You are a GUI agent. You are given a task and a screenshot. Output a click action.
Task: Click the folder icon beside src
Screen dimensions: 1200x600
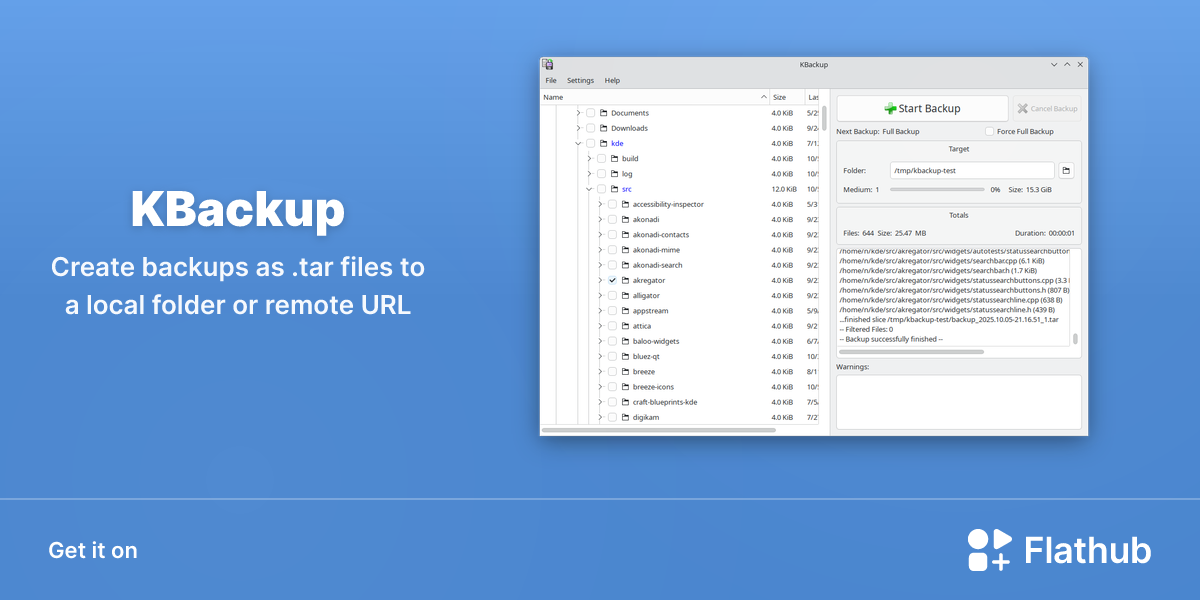614,189
